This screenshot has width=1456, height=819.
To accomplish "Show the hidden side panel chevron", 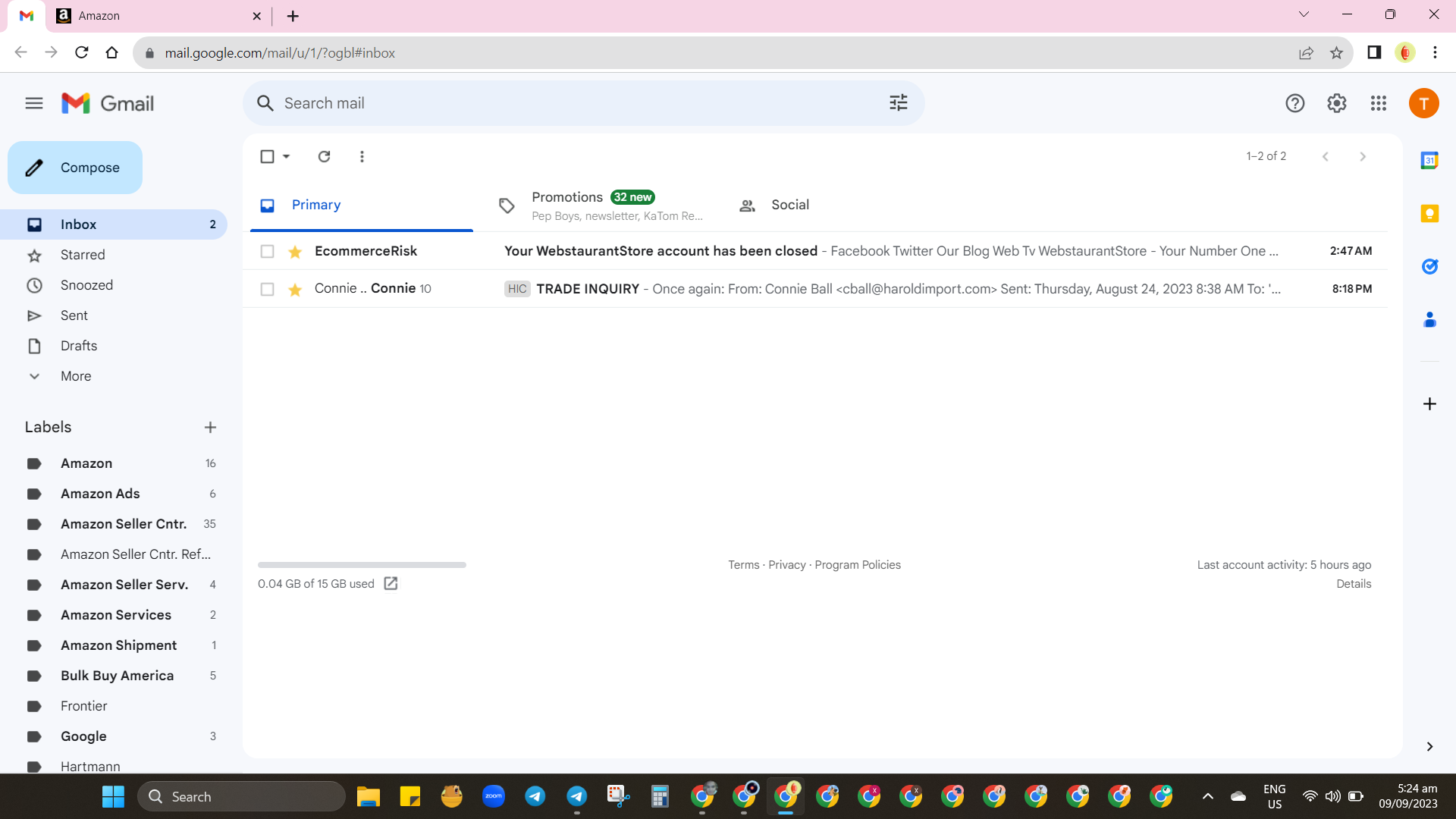I will (1429, 746).
